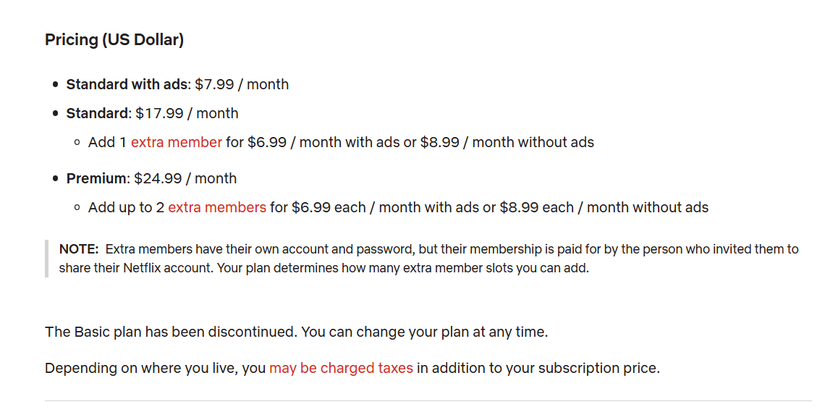825x413 pixels.
Task: Click the bullet point before Premium
Action: coord(55,179)
